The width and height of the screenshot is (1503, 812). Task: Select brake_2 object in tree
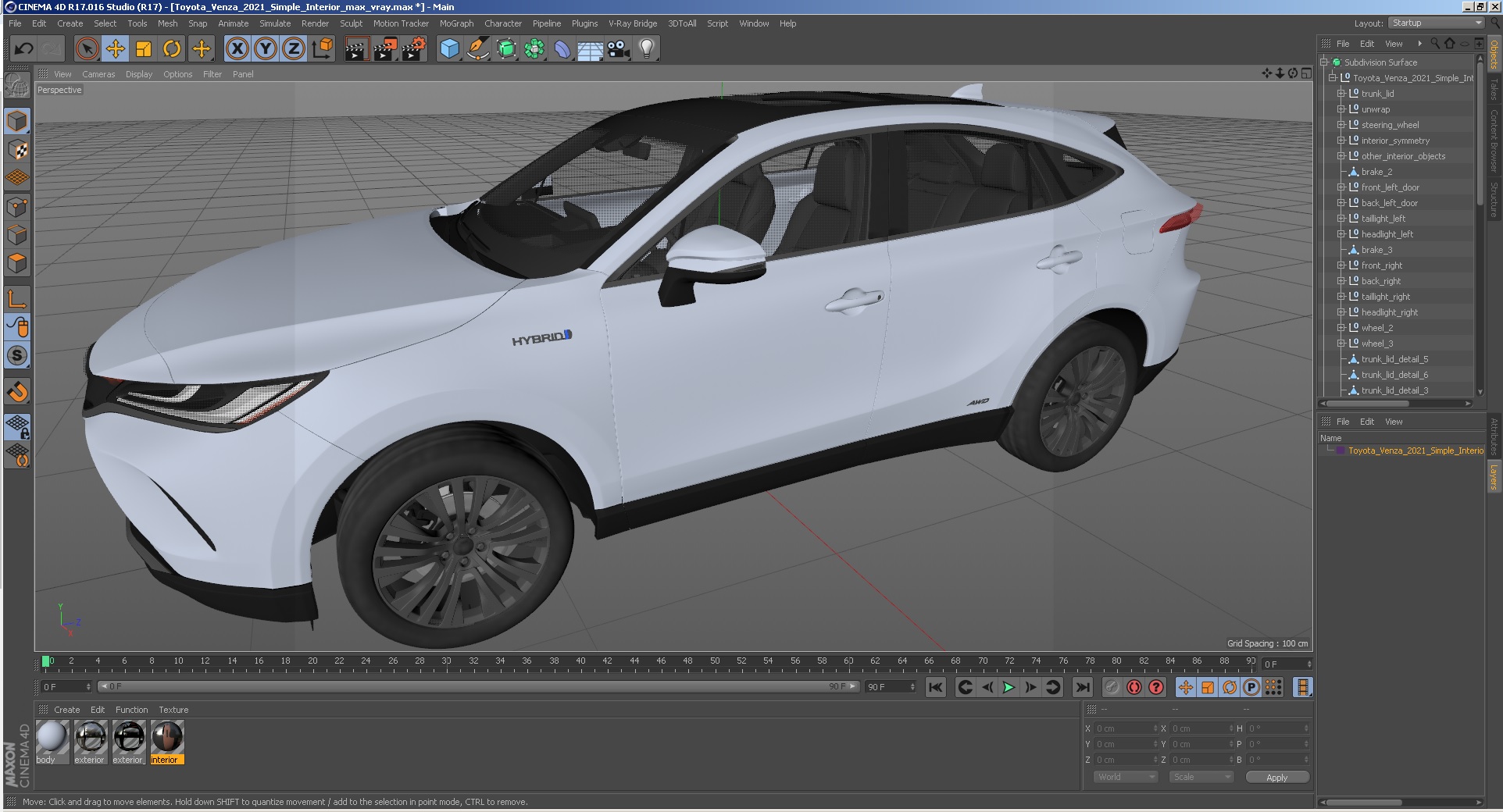tap(1376, 172)
